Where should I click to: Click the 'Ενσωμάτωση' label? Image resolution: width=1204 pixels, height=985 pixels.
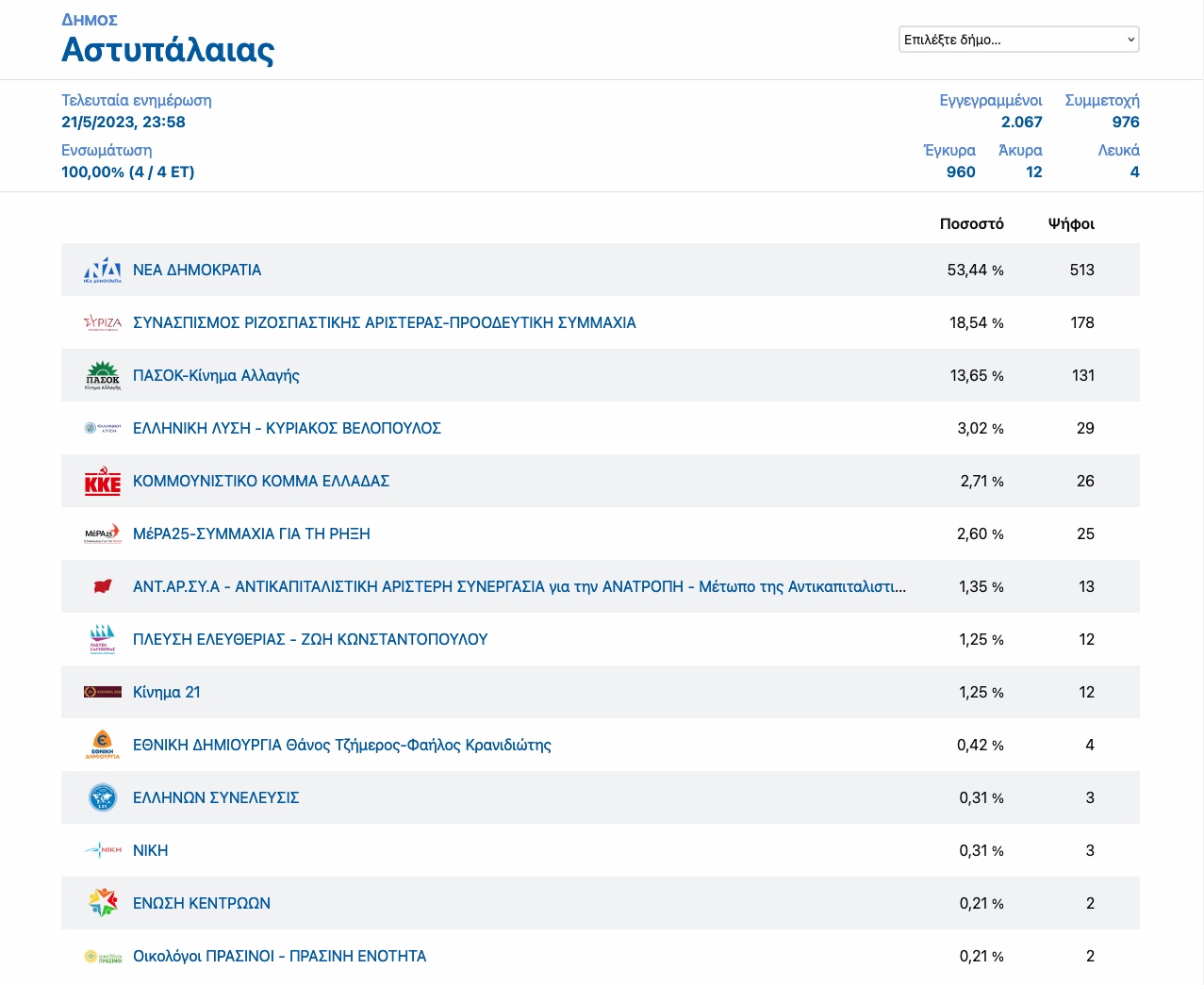pyautogui.click(x=107, y=150)
